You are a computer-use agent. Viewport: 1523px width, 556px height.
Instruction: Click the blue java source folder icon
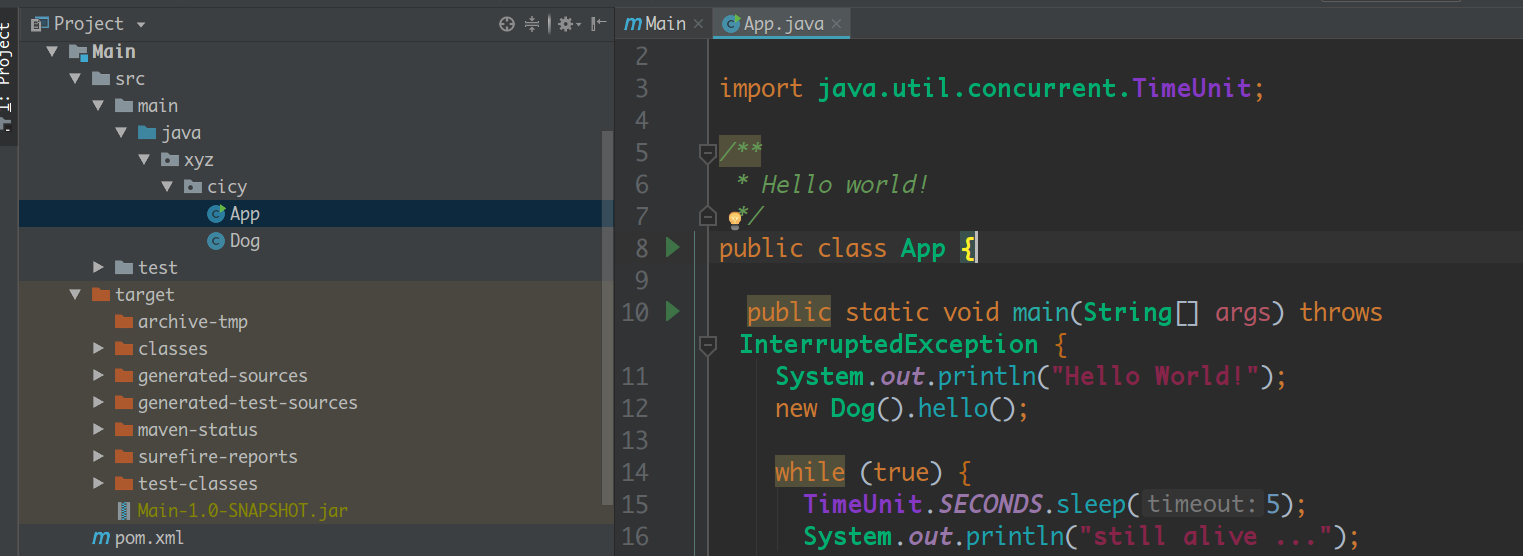147,132
